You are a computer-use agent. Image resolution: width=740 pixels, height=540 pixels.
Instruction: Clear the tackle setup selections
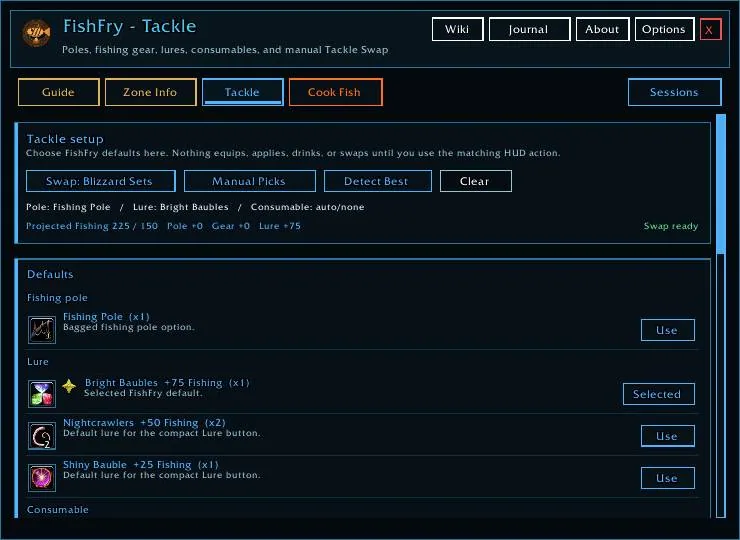coord(476,181)
